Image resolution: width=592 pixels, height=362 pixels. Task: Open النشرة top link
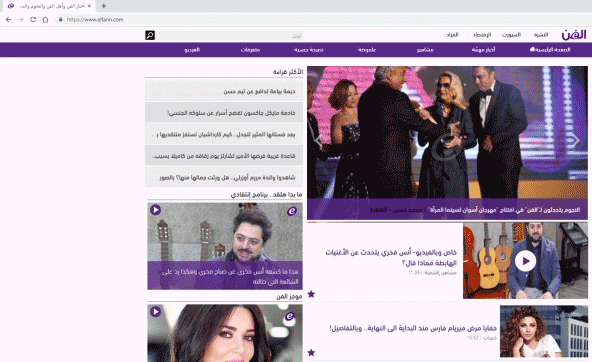[x=541, y=35]
